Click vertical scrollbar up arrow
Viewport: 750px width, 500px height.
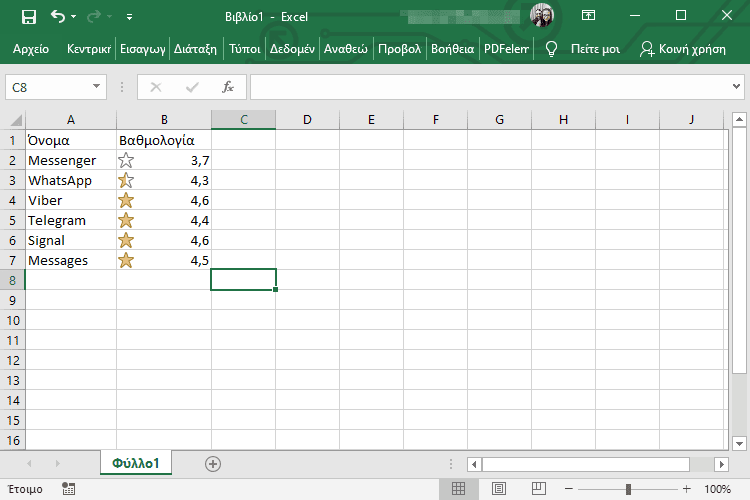[x=739, y=119]
